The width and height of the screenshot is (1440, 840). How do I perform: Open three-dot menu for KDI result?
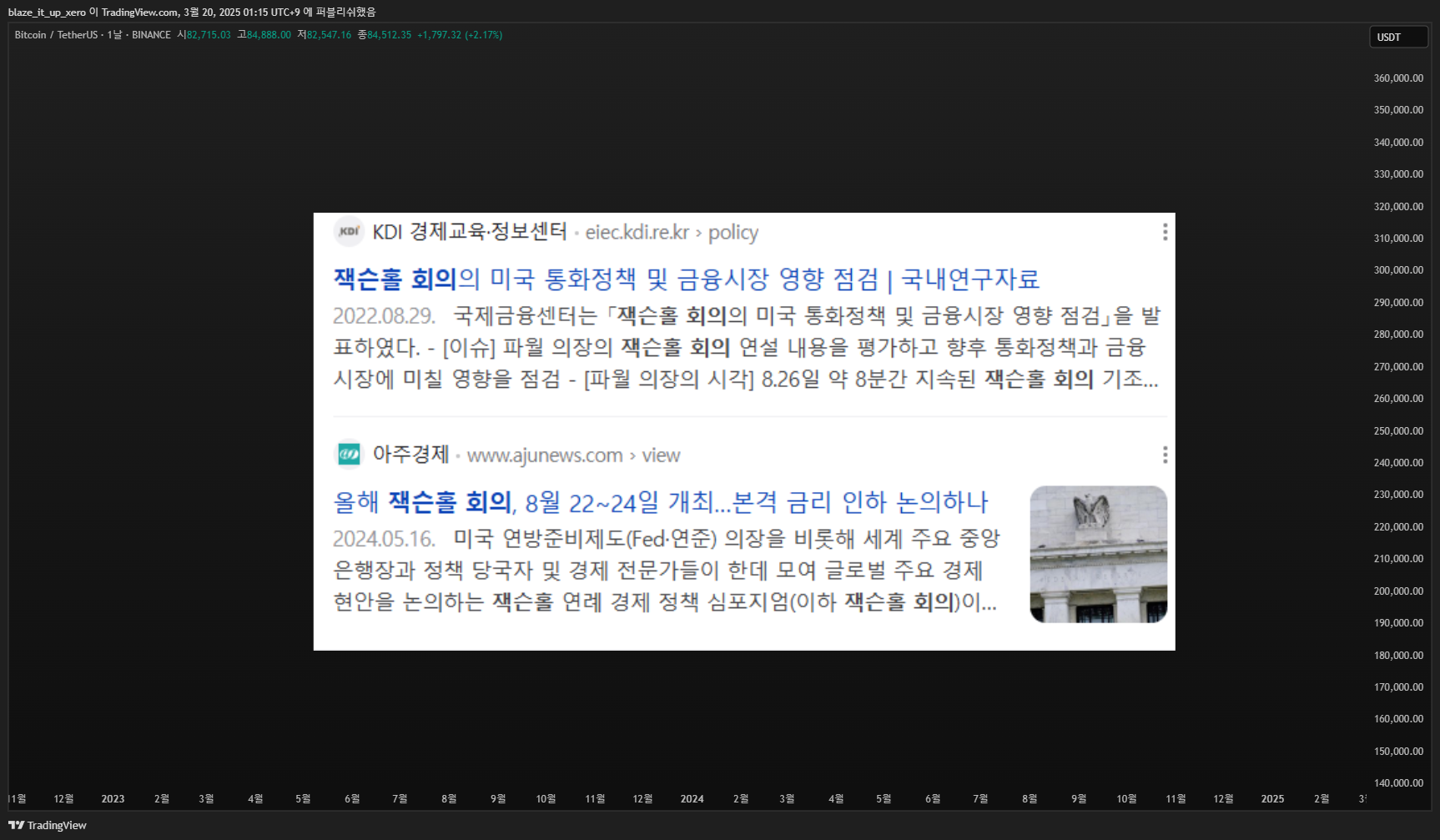point(1165,232)
